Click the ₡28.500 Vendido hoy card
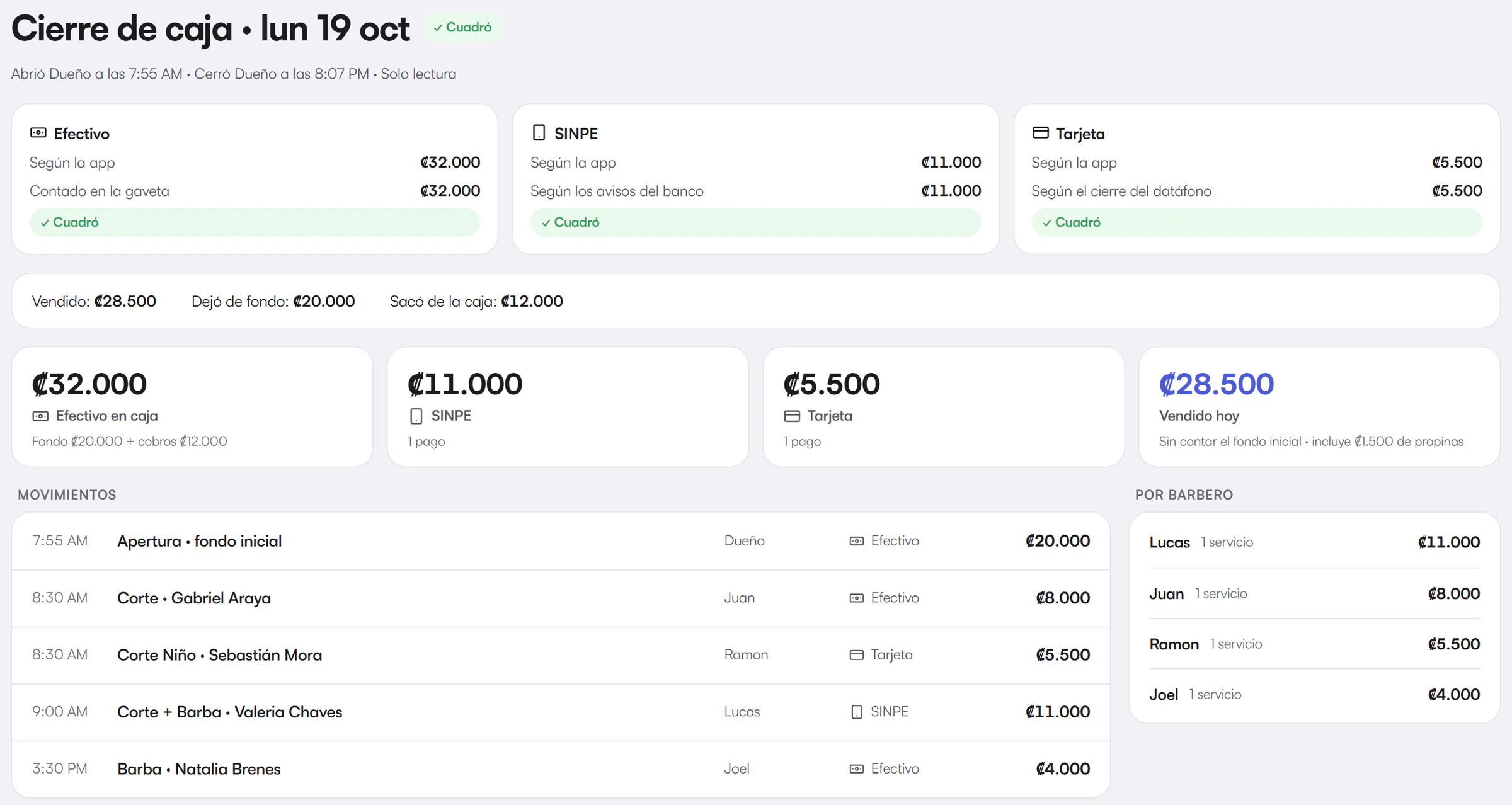This screenshot has width=1512, height=805. 1319,407
